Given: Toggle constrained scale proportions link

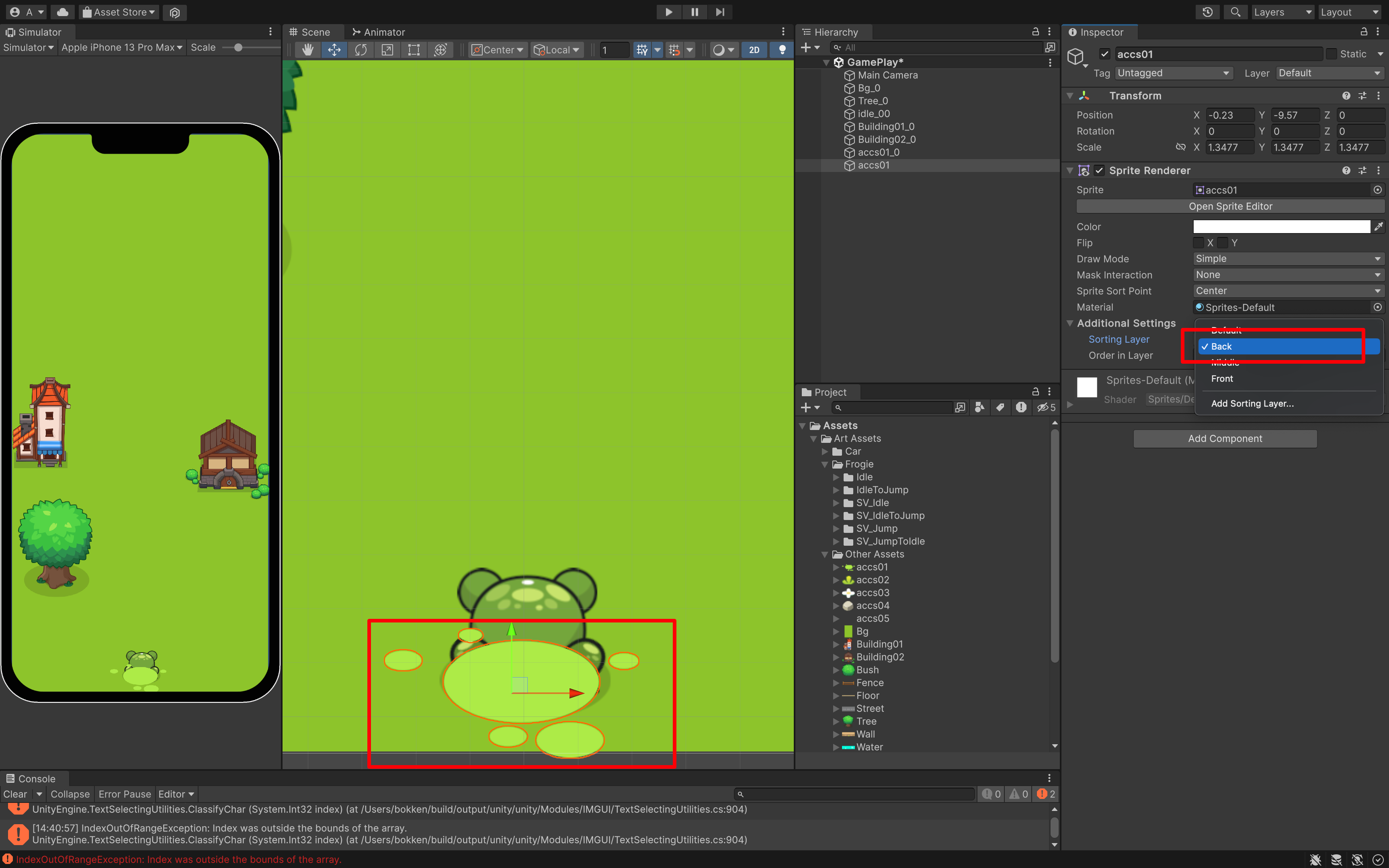Looking at the screenshot, I should [x=1180, y=147].
